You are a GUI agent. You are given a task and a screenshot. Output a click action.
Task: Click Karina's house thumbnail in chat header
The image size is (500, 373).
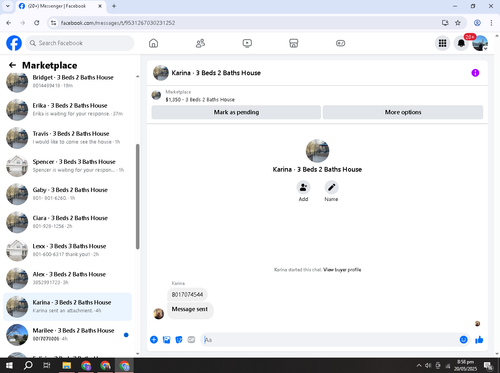tap(161, 73)
